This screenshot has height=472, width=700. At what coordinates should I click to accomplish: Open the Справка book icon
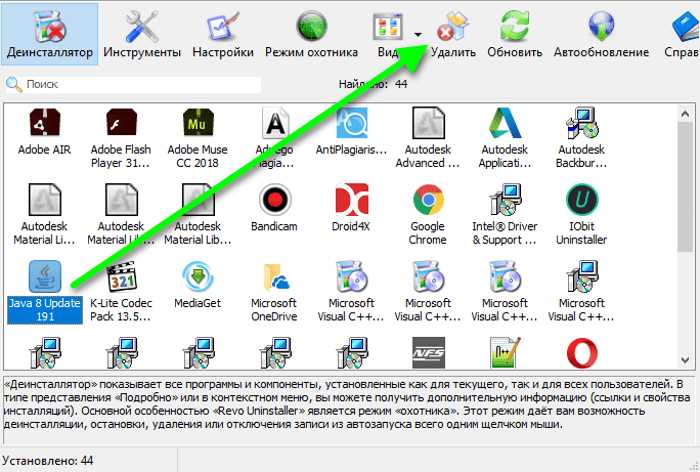[686, 27]
